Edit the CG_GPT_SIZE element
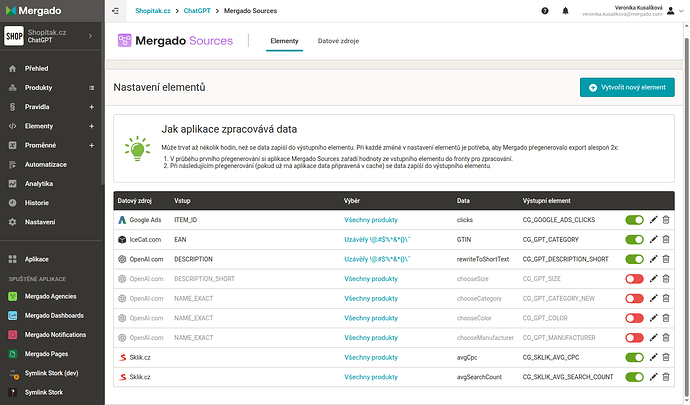 [653, 279]
